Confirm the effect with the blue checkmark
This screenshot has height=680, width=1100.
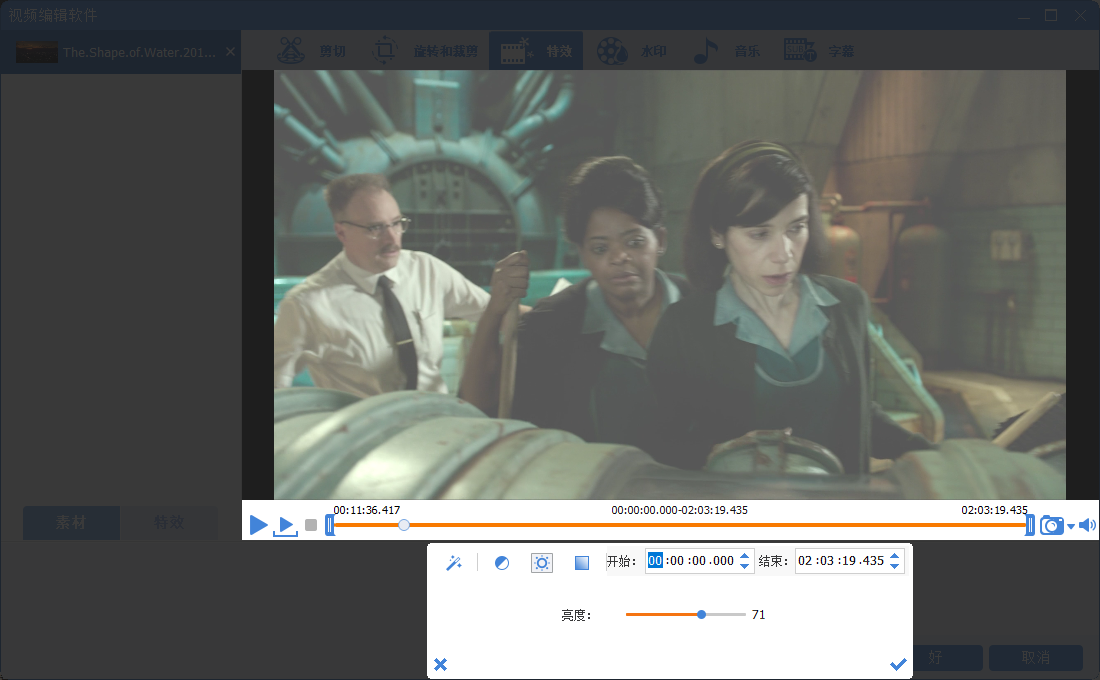pos(898,664)
